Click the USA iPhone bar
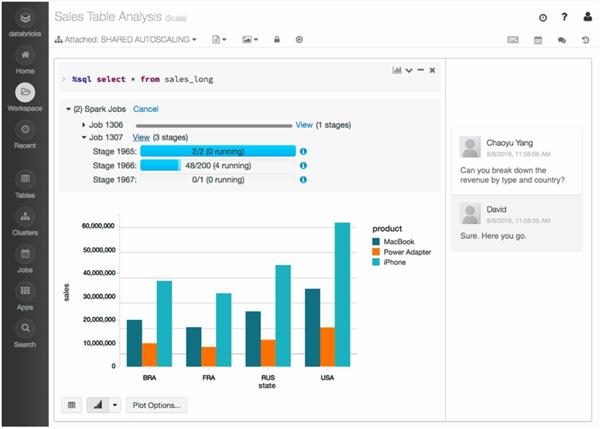Image resolution: width=600 pixels, height=429 pixels. [342, 295]
